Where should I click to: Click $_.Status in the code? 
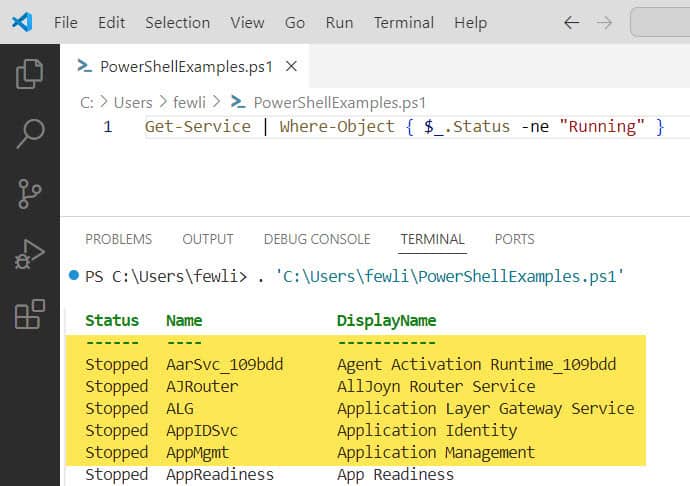coord(466,127)
